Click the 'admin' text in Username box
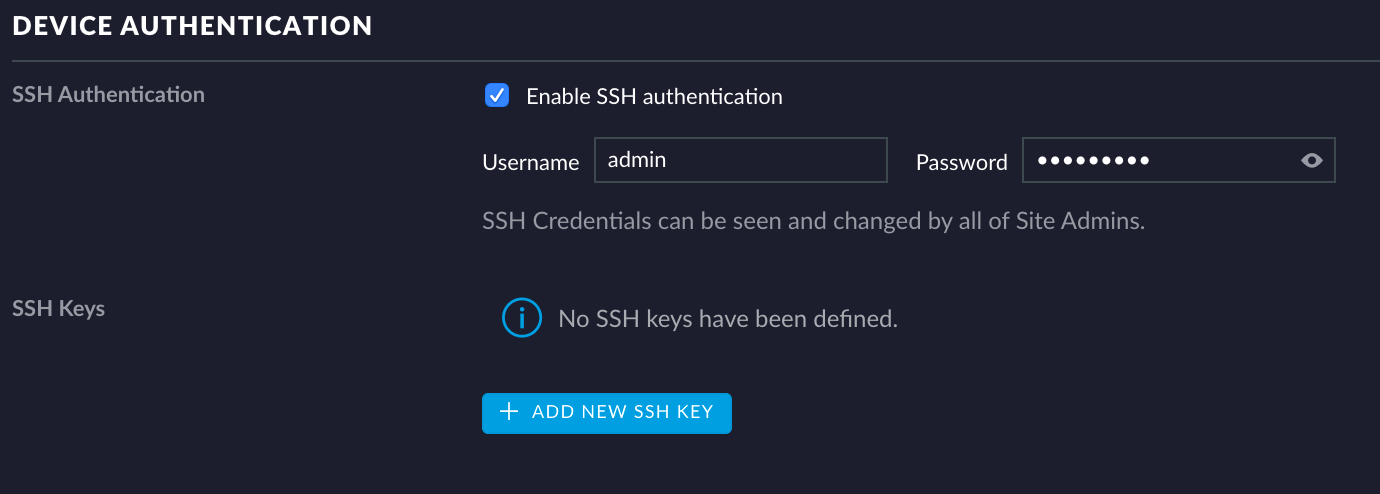Viewport: 1380px width, 494px height. click(637, 160)
